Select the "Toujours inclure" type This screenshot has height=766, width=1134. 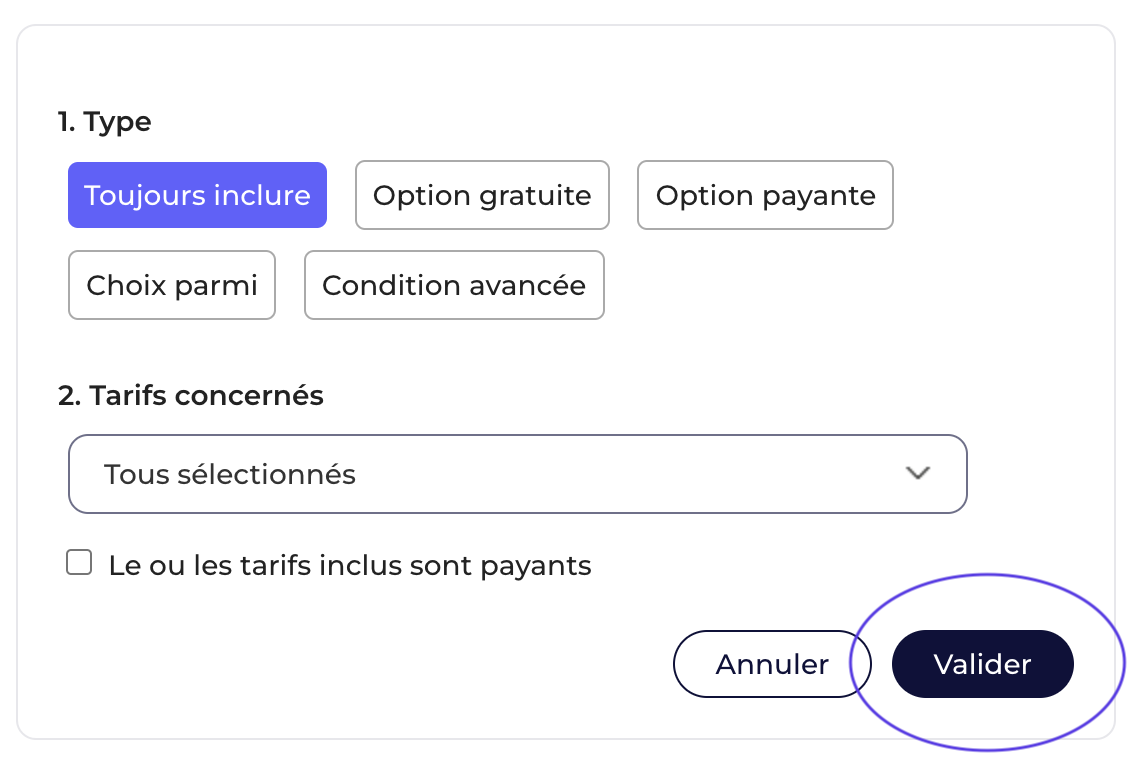pyautogui.click(x=197, y=195)
